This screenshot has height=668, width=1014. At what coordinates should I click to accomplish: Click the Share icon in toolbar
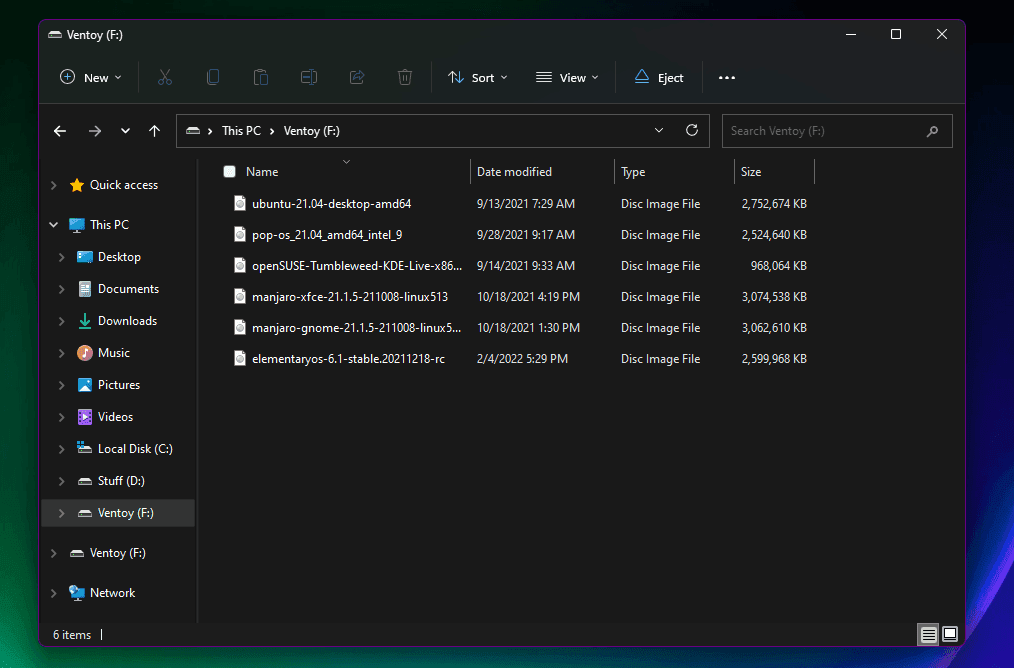[x=357, y=77]
